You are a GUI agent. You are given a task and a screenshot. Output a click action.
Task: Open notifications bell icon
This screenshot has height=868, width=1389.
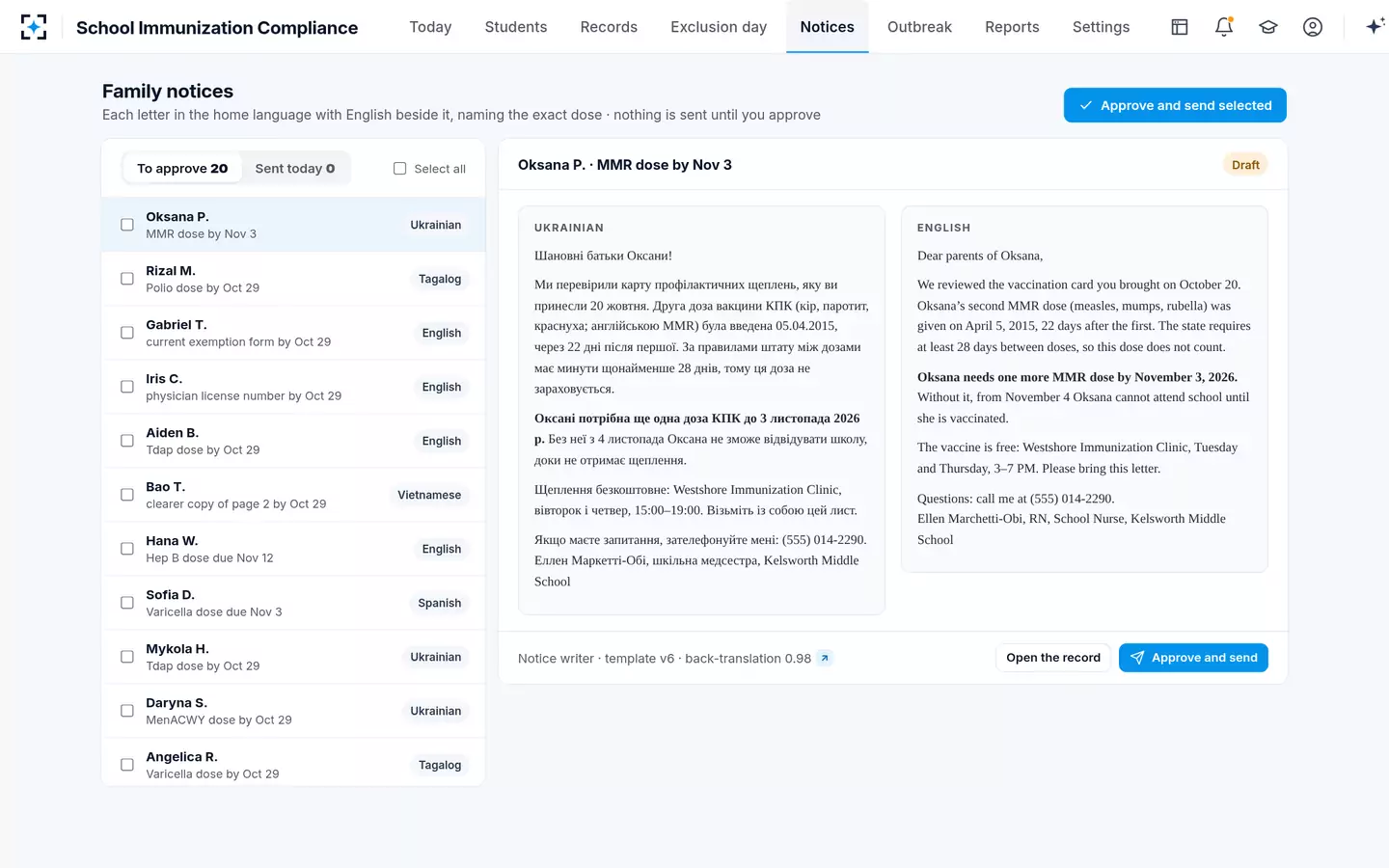click(x=1224, y=27)
